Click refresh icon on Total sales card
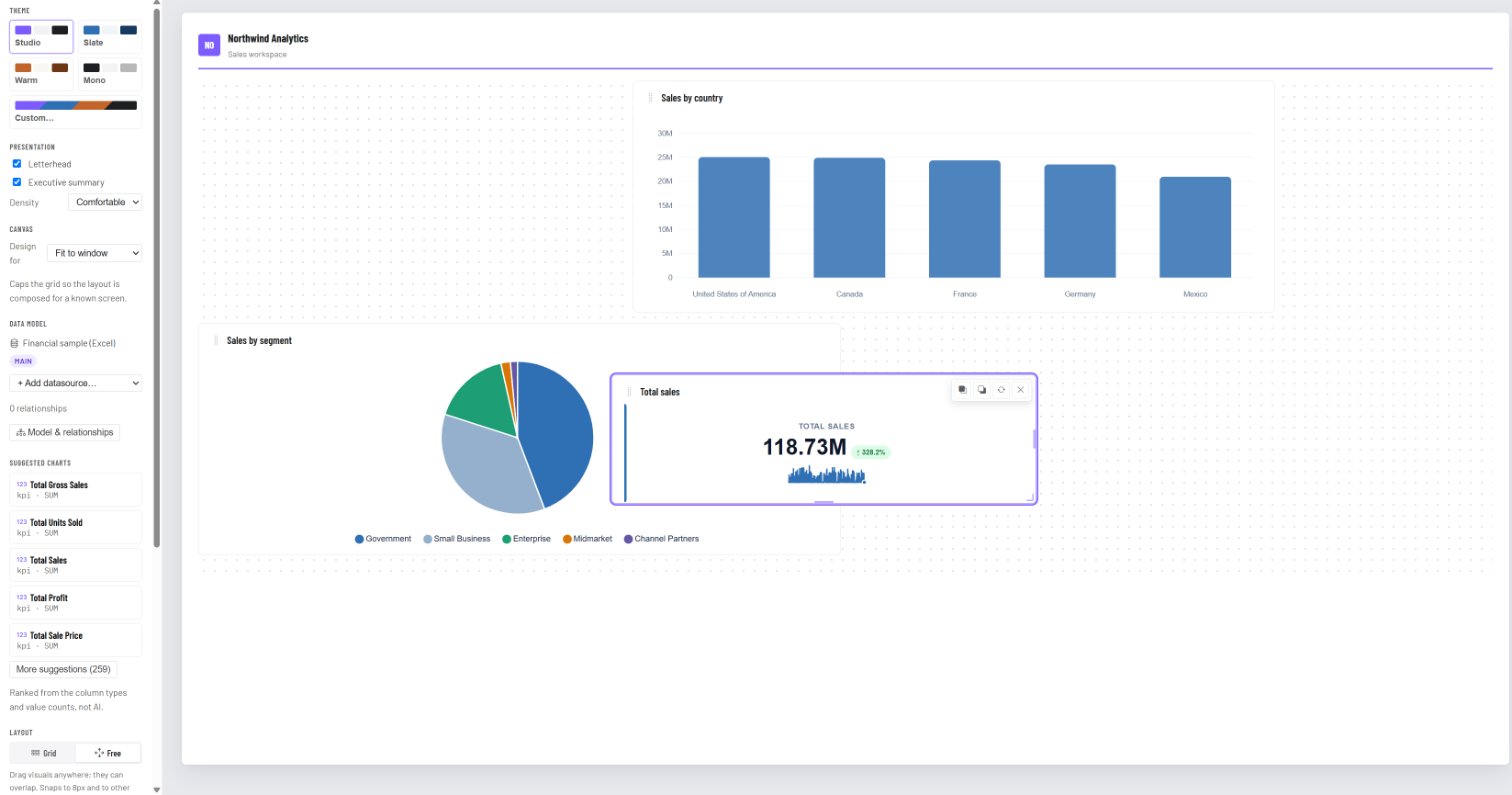The width and height of the screenshot is (1512, 795). coord(1001,390)
